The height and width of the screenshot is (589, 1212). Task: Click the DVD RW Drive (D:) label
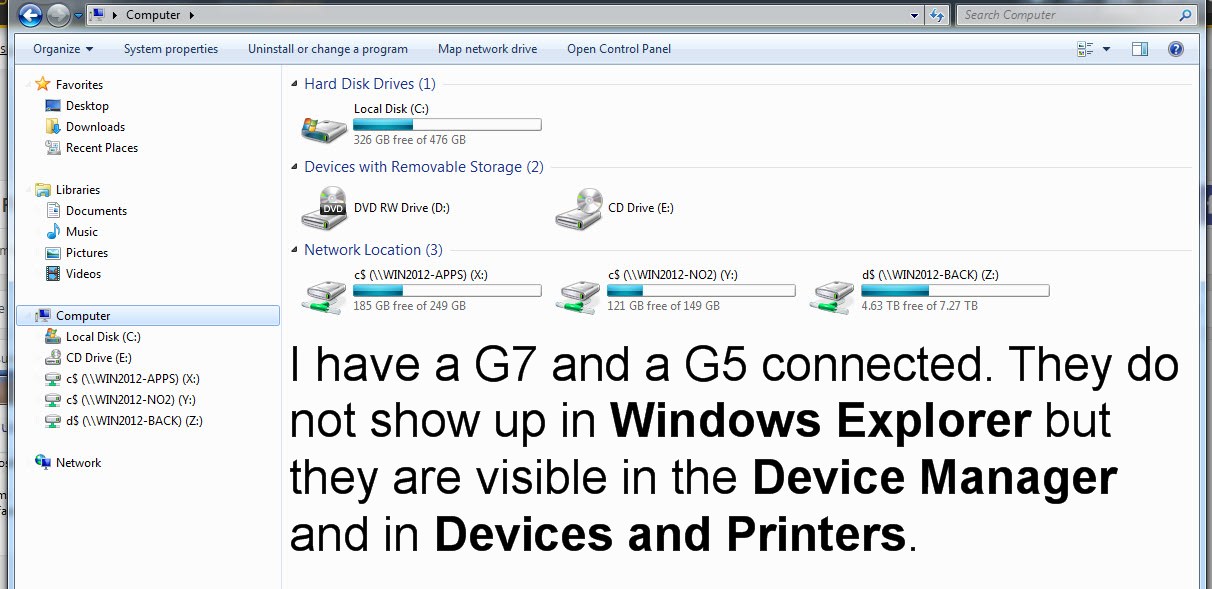[x=402, y=208]
